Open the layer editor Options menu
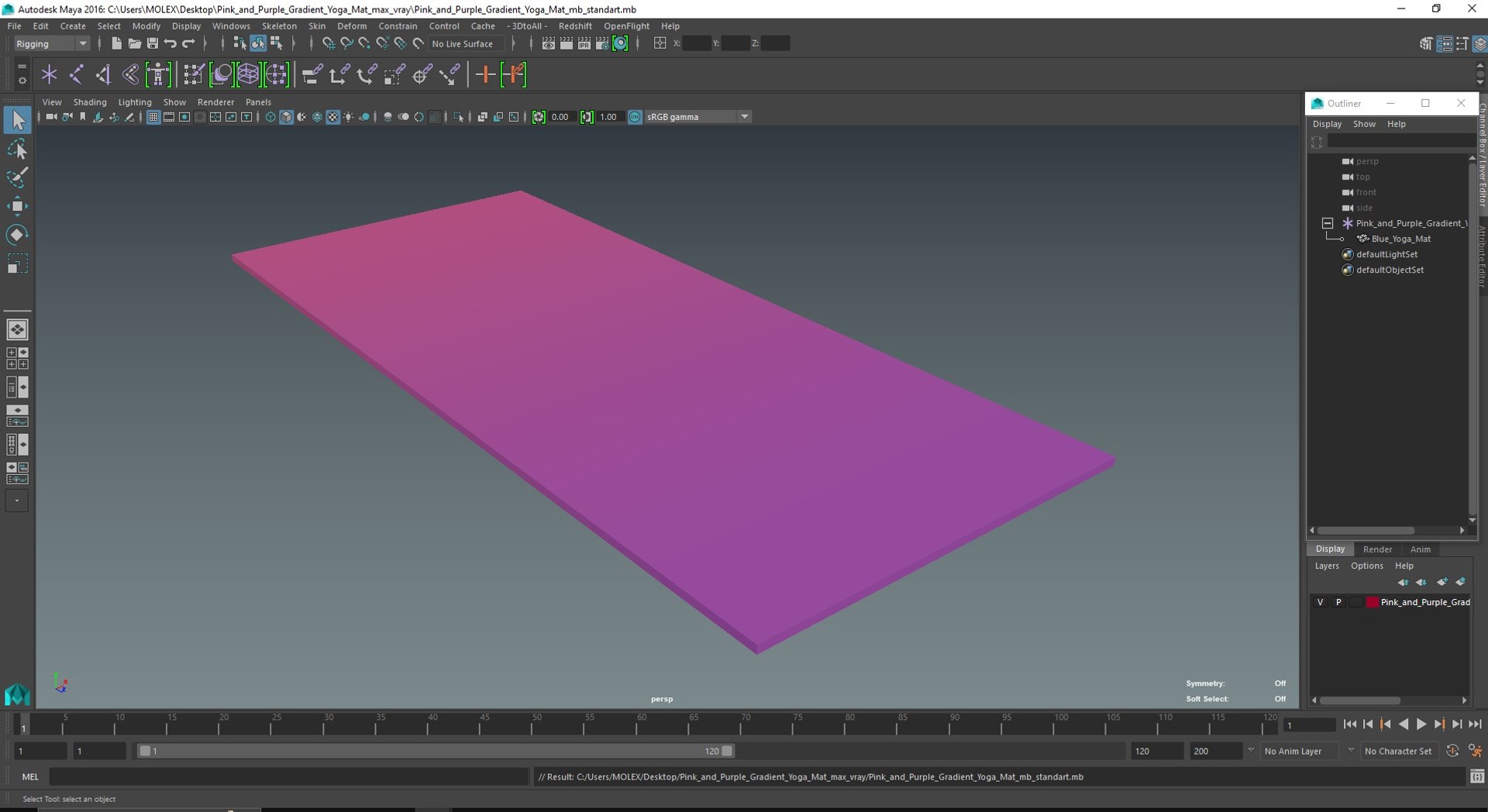This screenshot has height=812, width=1488. (x=1366, y=566)
